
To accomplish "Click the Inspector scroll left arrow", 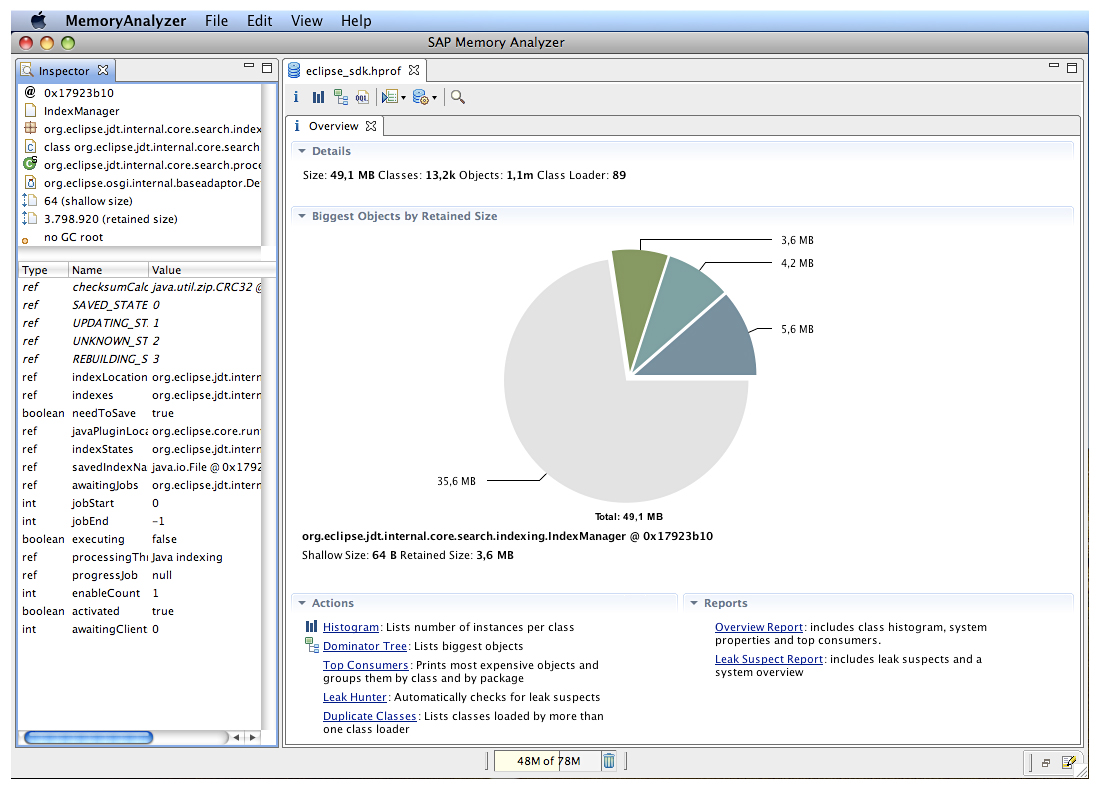I will (x=236, y=737).
